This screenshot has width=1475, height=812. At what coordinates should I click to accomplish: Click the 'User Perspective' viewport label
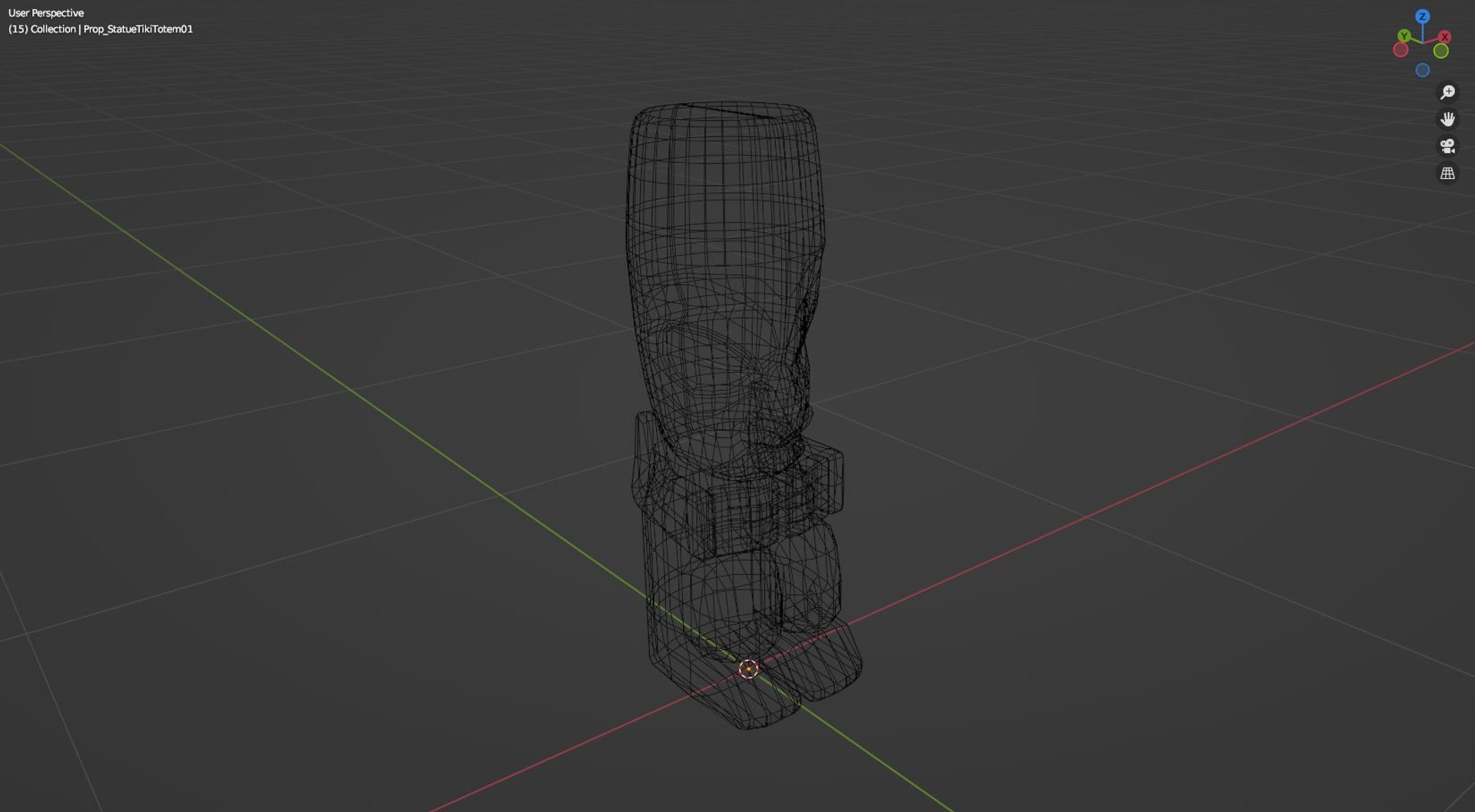coord(46,13)
